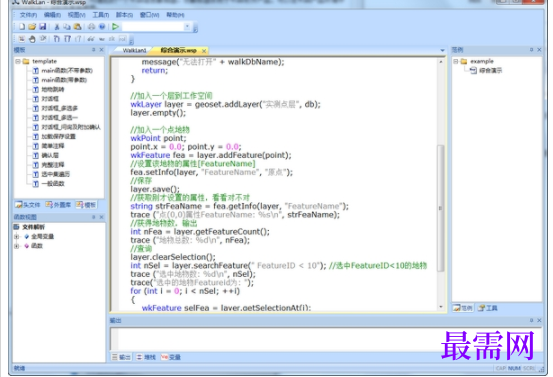Click the glasses quick-watch icon
The height and width of the screenshot is (377, 553).
tap(91, 39)
